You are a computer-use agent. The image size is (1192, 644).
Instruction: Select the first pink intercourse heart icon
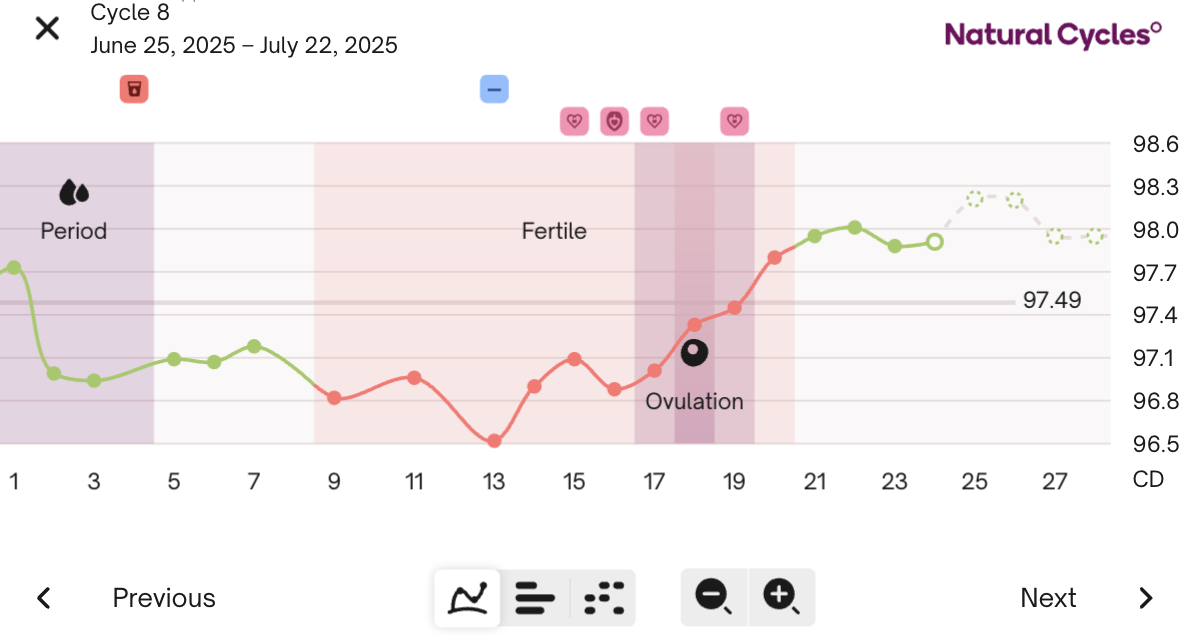[574, 121]
